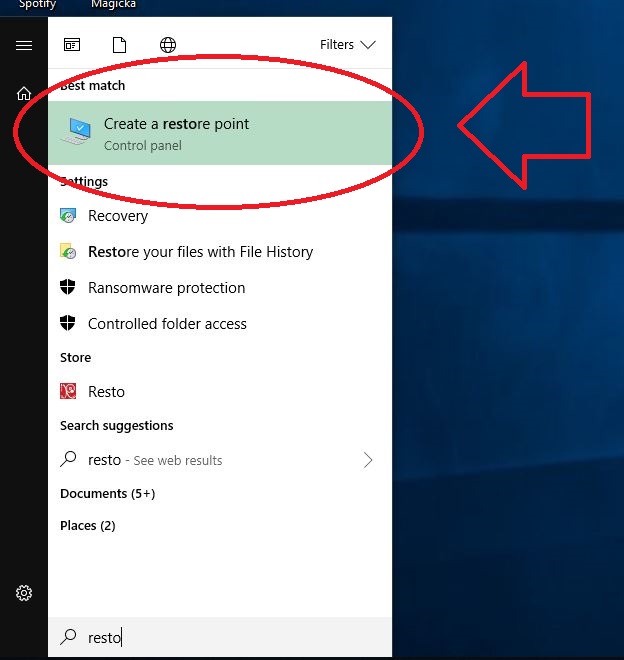Select the Web filter globe icon

coord(168,45)
